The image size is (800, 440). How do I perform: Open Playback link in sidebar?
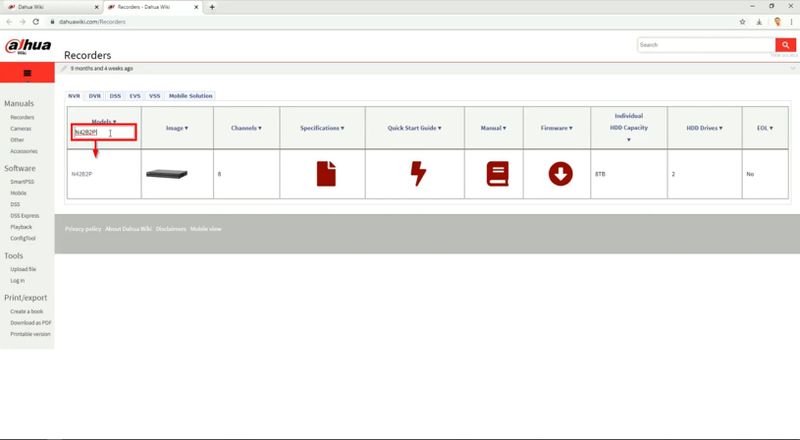click(x=21, y=227)
